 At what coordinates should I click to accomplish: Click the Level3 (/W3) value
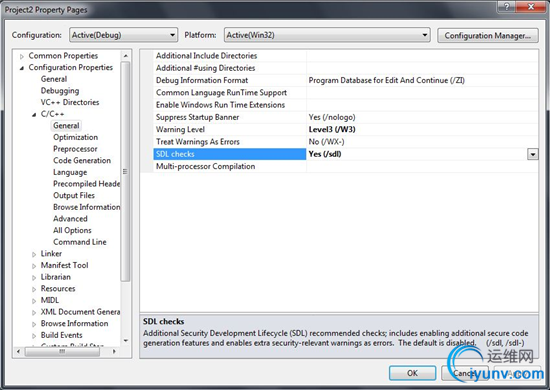(332, 129)
